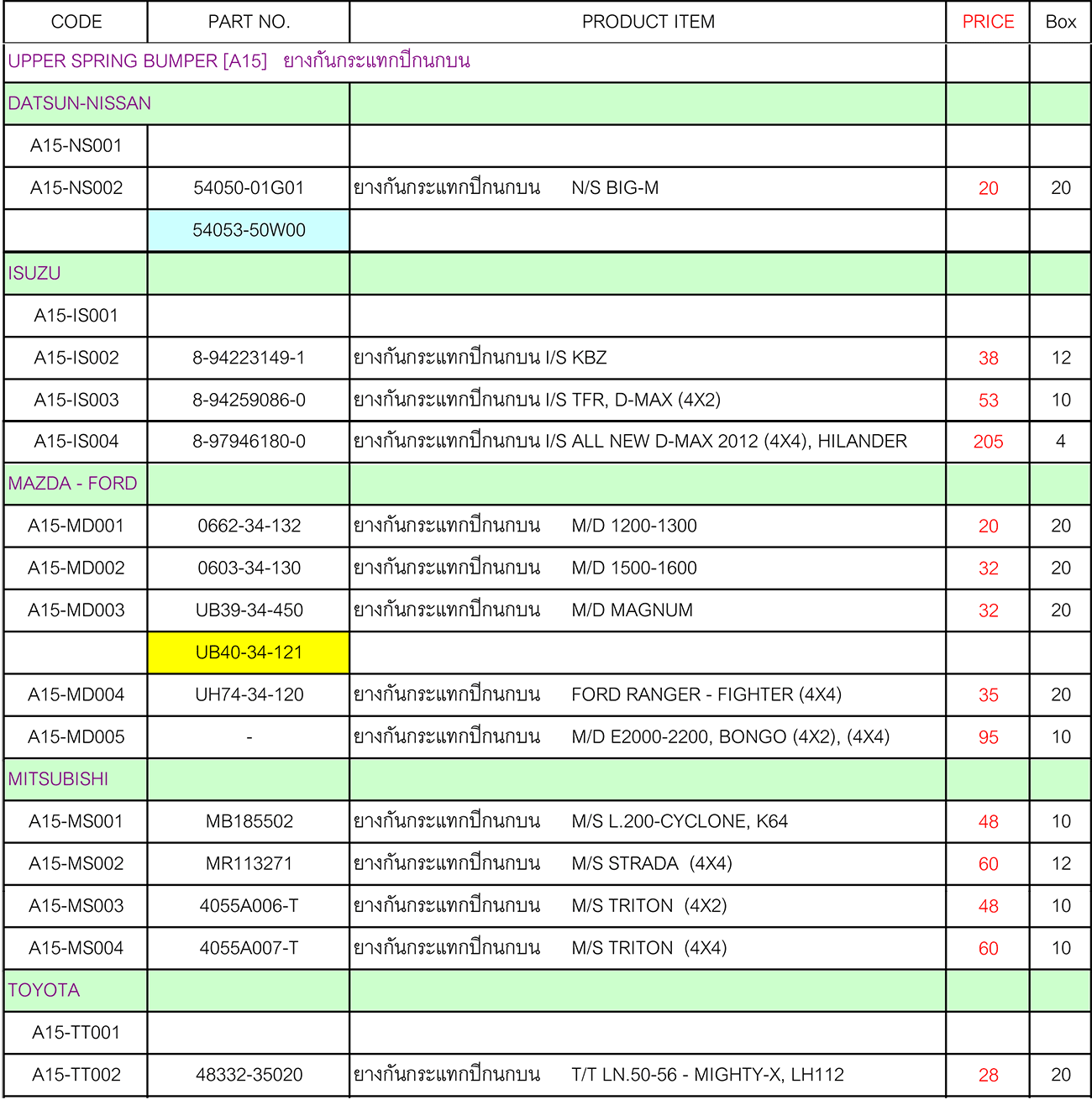Click code cell A15-MD002
This screenshot has height=1100, width=1092.
[x=76, y=568]
